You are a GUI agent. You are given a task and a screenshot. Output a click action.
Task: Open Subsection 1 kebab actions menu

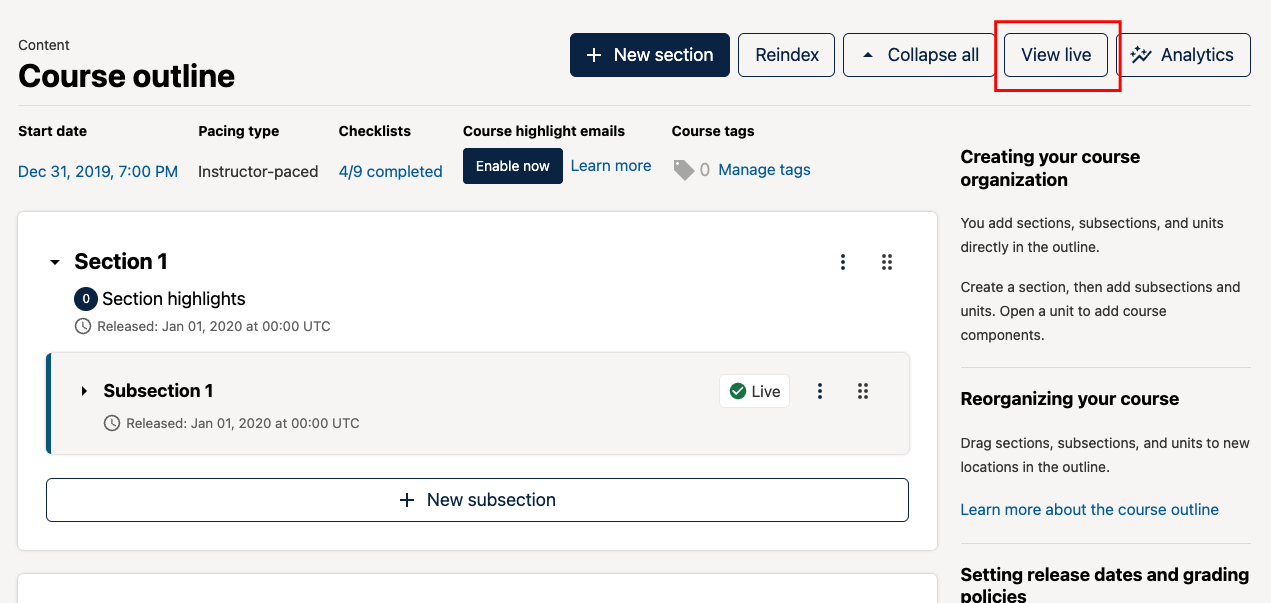coord(820,391)
